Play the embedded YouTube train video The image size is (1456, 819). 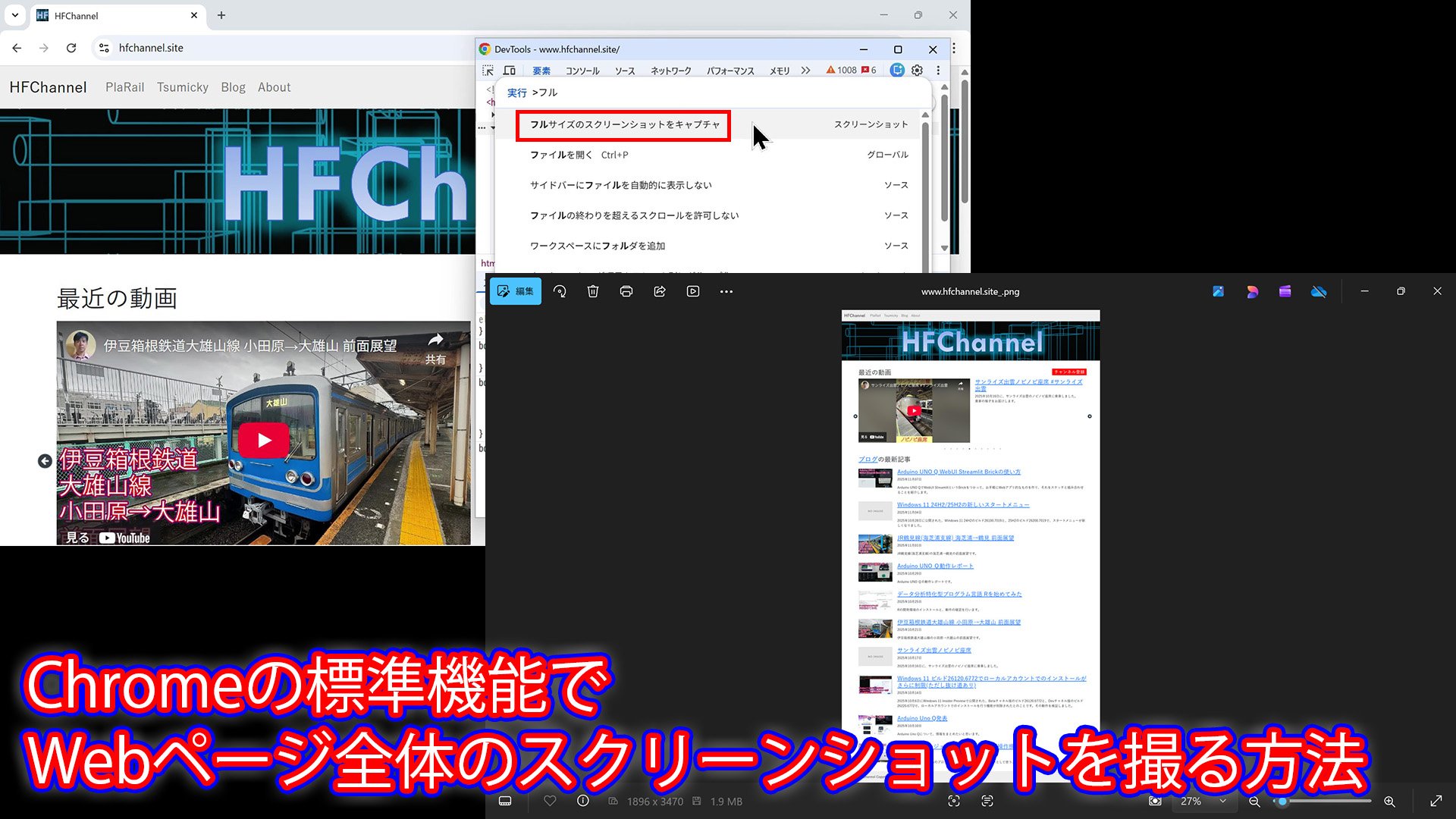pyautogui.click(x=264, y=441)
